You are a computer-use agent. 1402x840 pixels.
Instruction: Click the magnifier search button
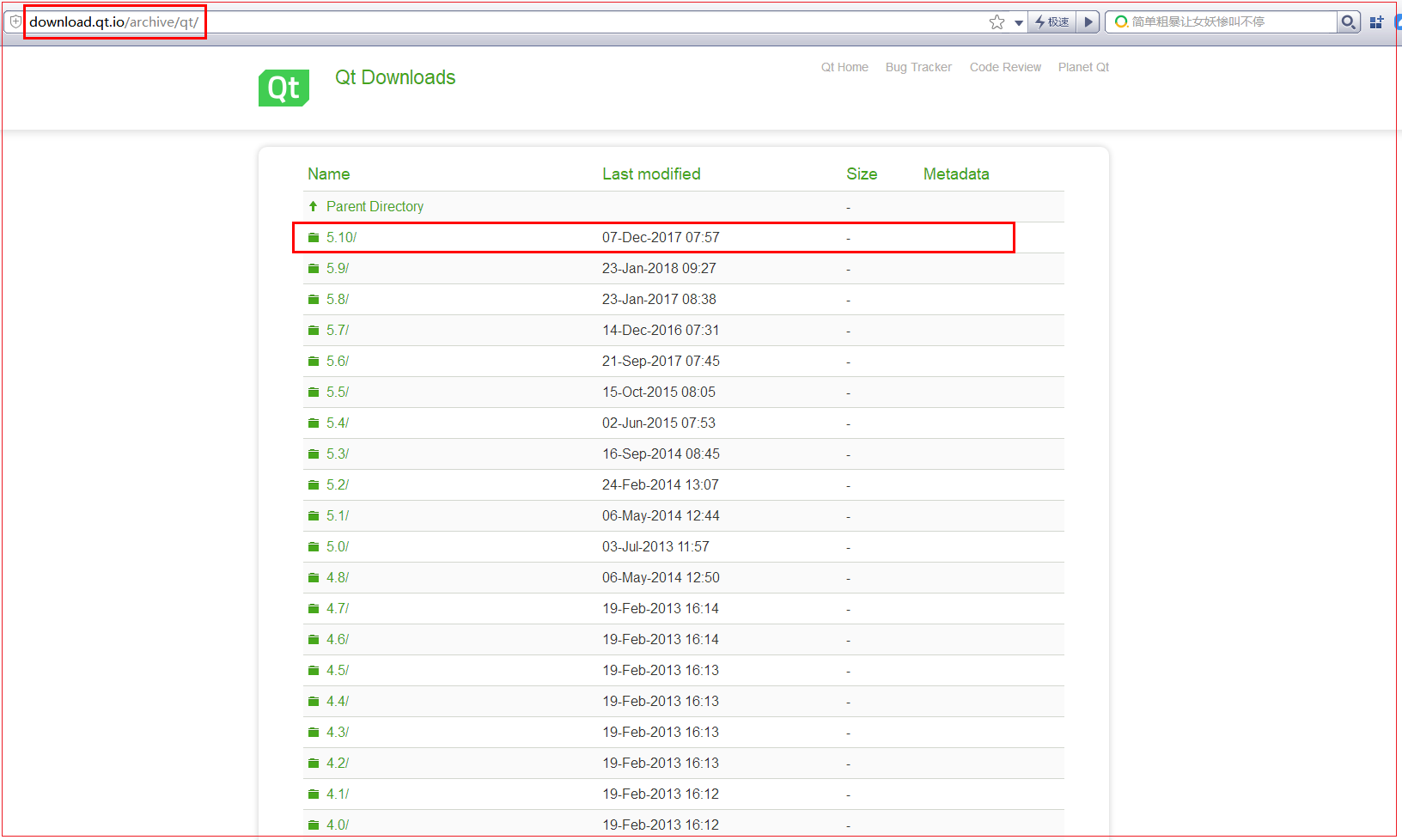(x=1349, y=22)
